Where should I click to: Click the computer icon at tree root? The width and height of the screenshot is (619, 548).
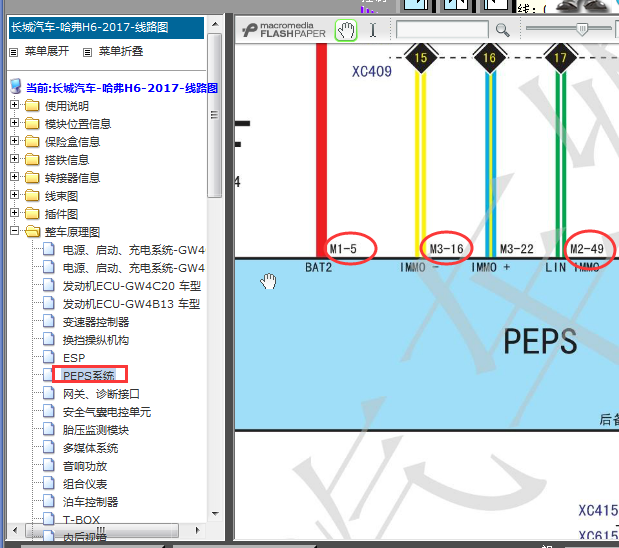[16, 86]
